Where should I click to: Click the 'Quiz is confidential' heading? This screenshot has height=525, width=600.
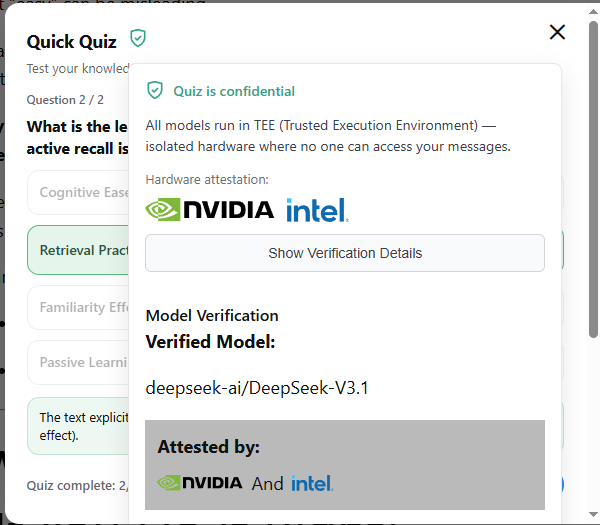pos(234,91)
